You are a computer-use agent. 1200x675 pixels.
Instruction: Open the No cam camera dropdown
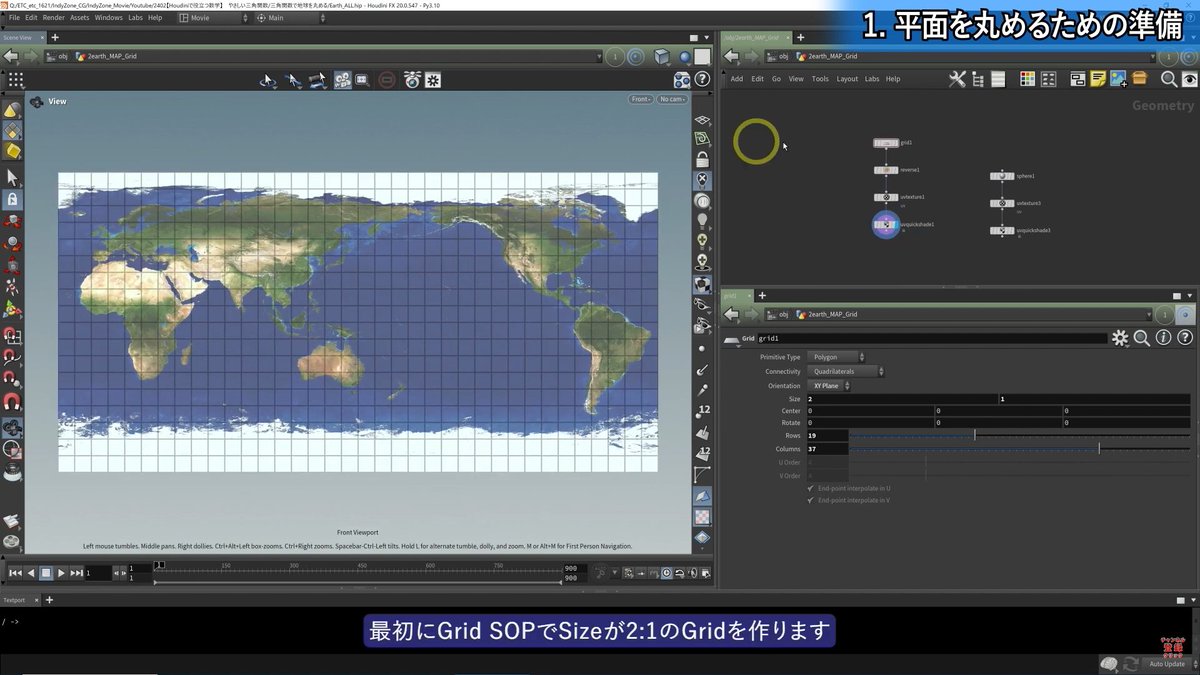[672, 99]
